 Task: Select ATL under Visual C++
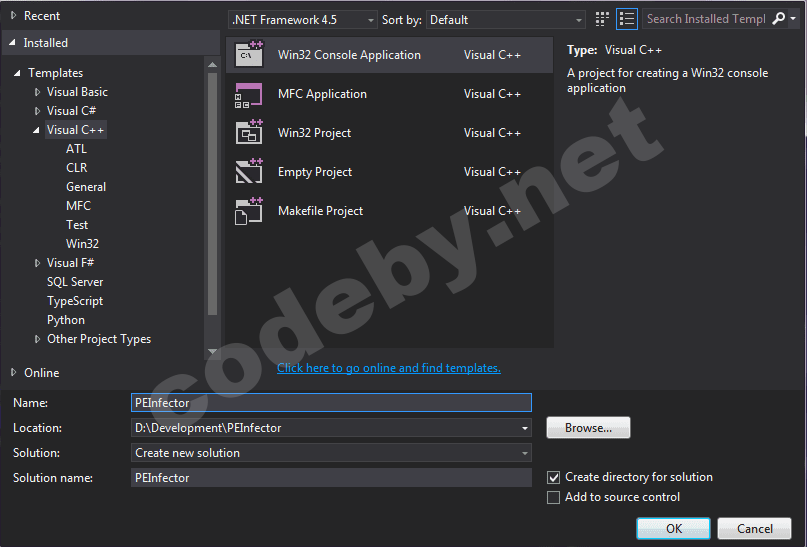[76, 149]
